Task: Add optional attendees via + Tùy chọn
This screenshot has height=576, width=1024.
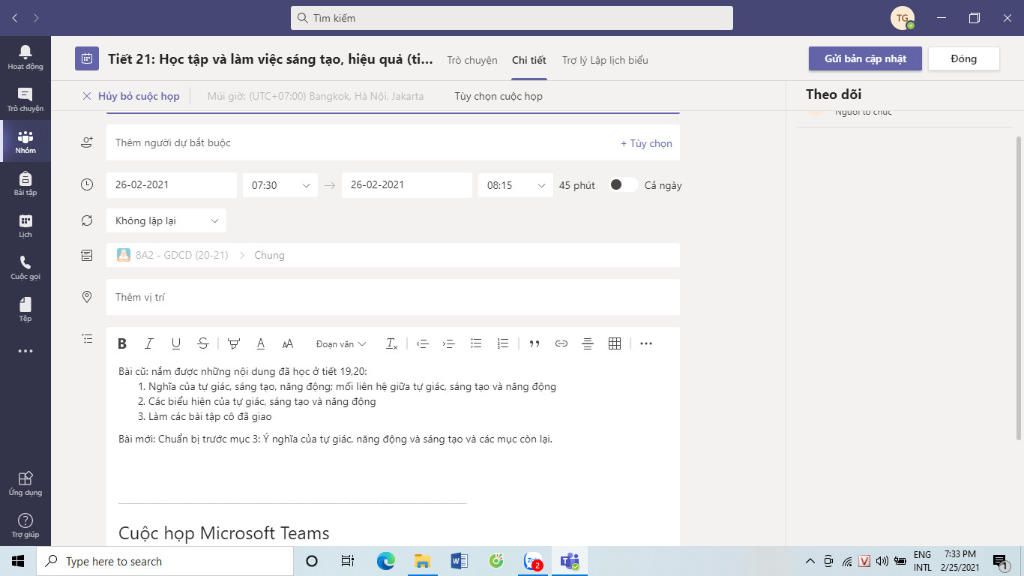Action: 646,143
